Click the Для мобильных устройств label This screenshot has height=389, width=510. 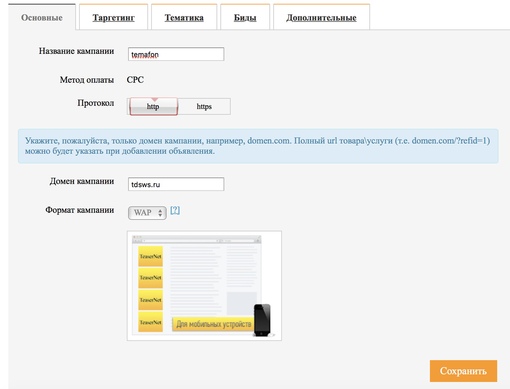coord(213,324)
